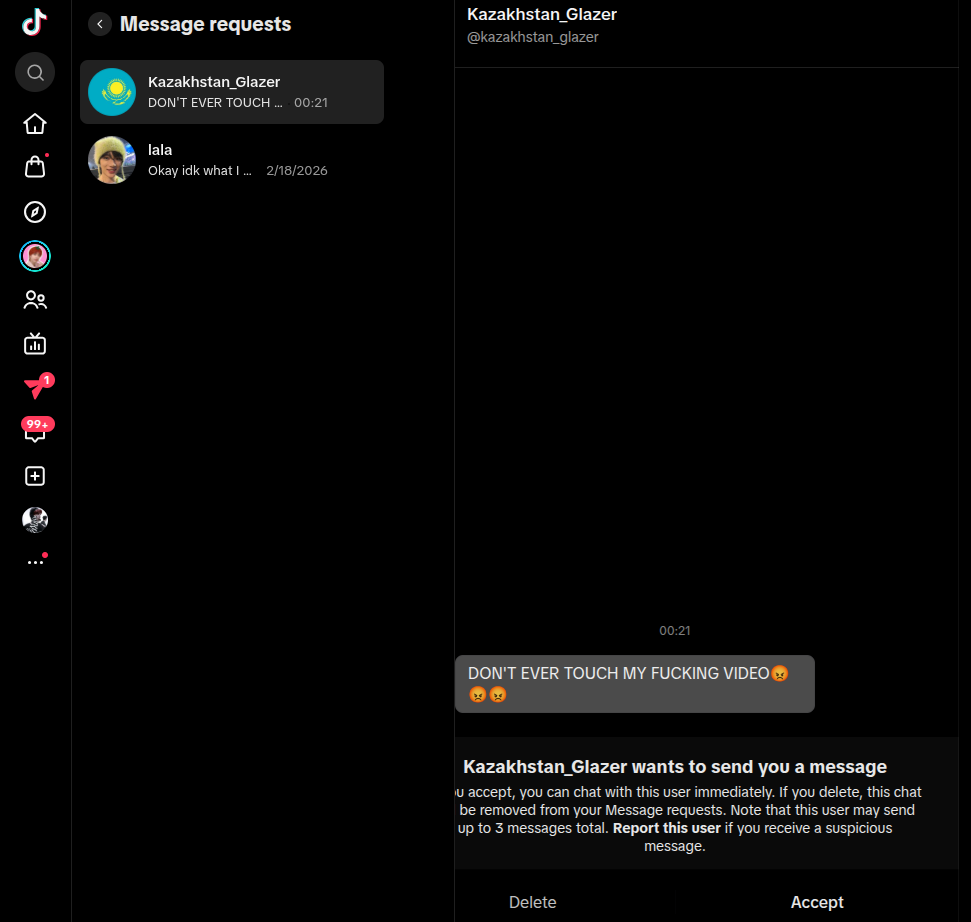Accept the message request
The height and width of the screenshot is (922, 971).
pos(817,902)
